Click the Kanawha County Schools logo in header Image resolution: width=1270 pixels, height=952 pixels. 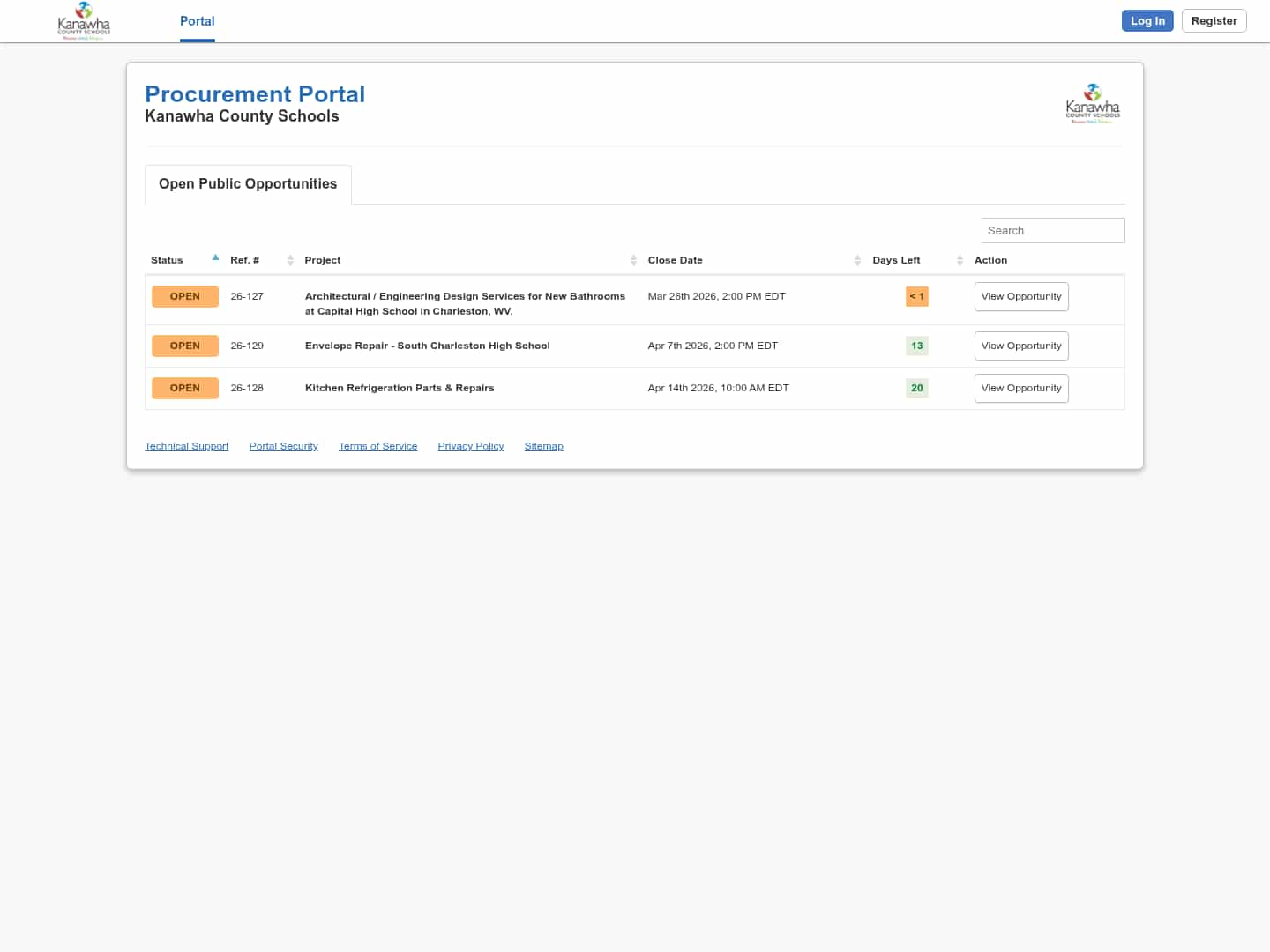(x=84, y=21)
